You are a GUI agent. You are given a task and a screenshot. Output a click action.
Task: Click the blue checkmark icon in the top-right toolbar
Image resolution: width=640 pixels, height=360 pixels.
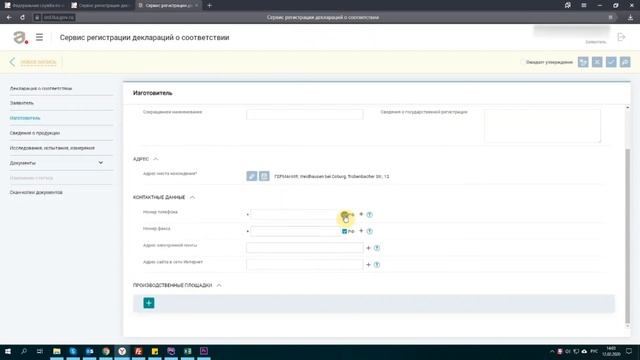click(611, 62)
